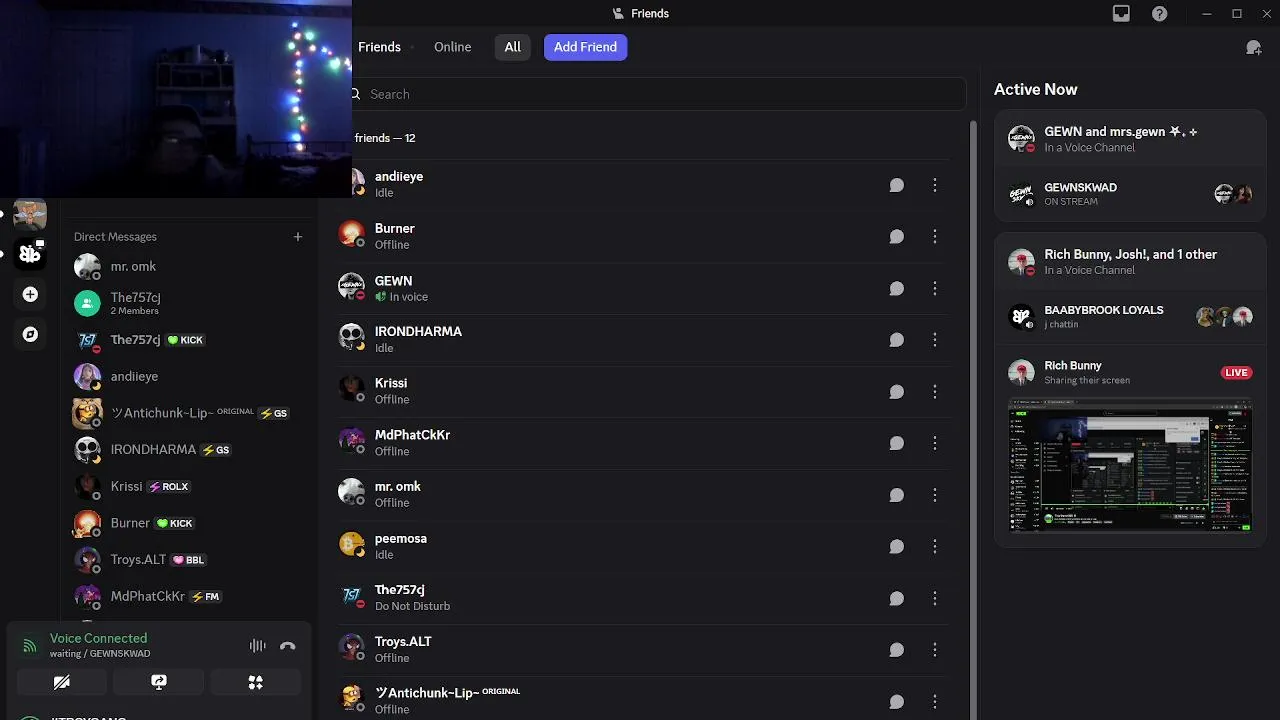Viewport: 1280px width, 720px height.
Task: Select the All friends tab
Action: click(x=512, y=47)
